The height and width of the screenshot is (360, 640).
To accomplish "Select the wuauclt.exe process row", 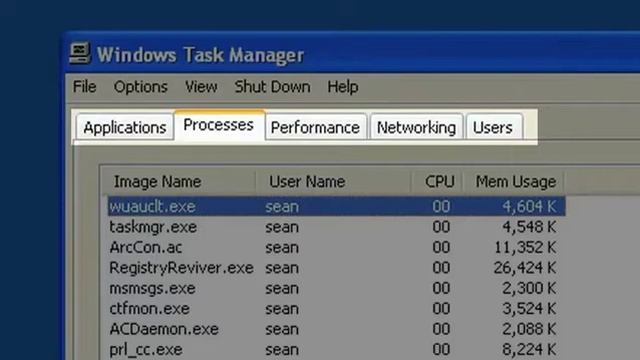I will pyautogui.click(x=337, y=206).
